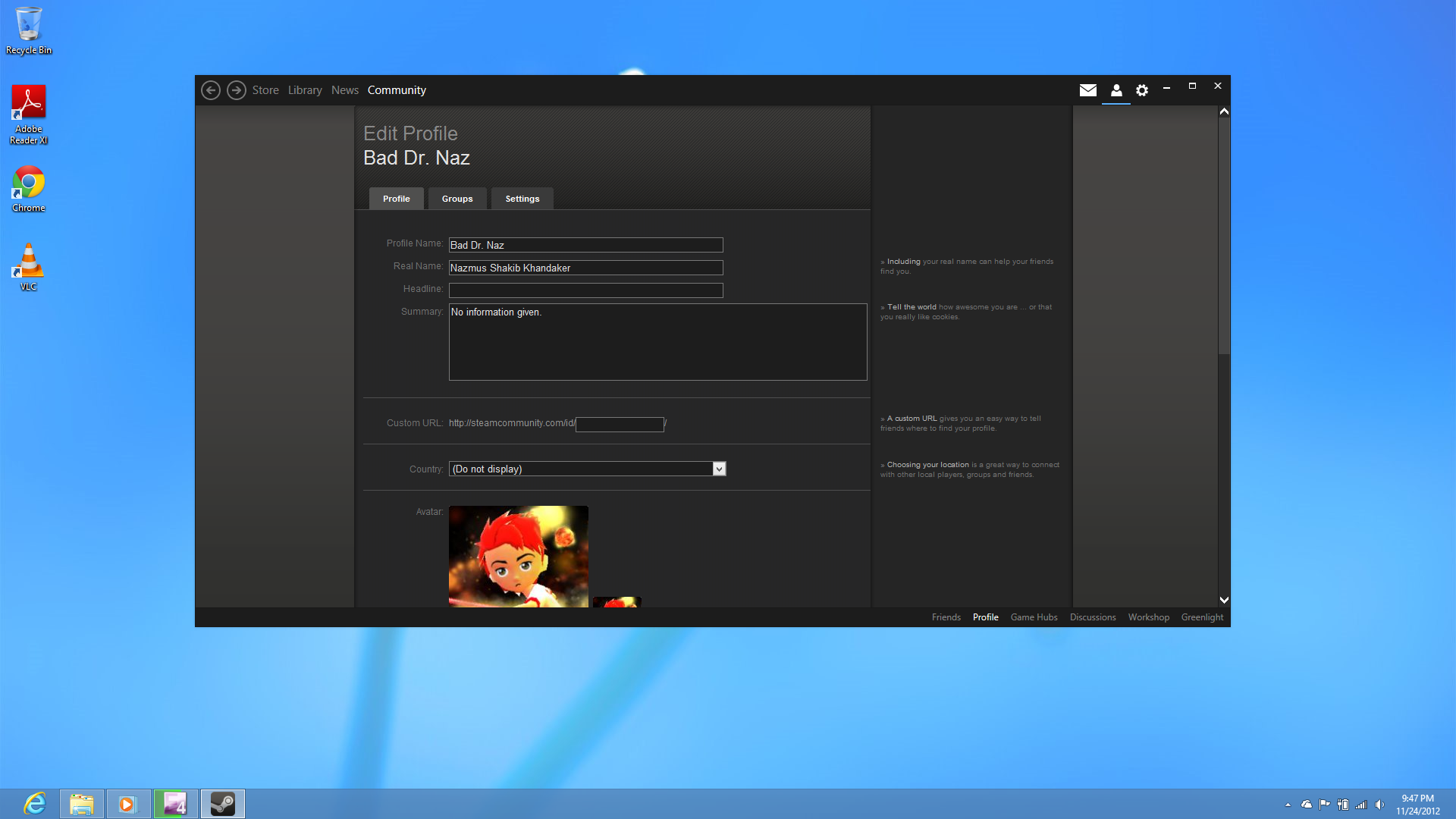The height and width of the screenshot is (819, 1456).
Task: Click the vertical scrollbar down arrow
Action: click(1224, 600)
